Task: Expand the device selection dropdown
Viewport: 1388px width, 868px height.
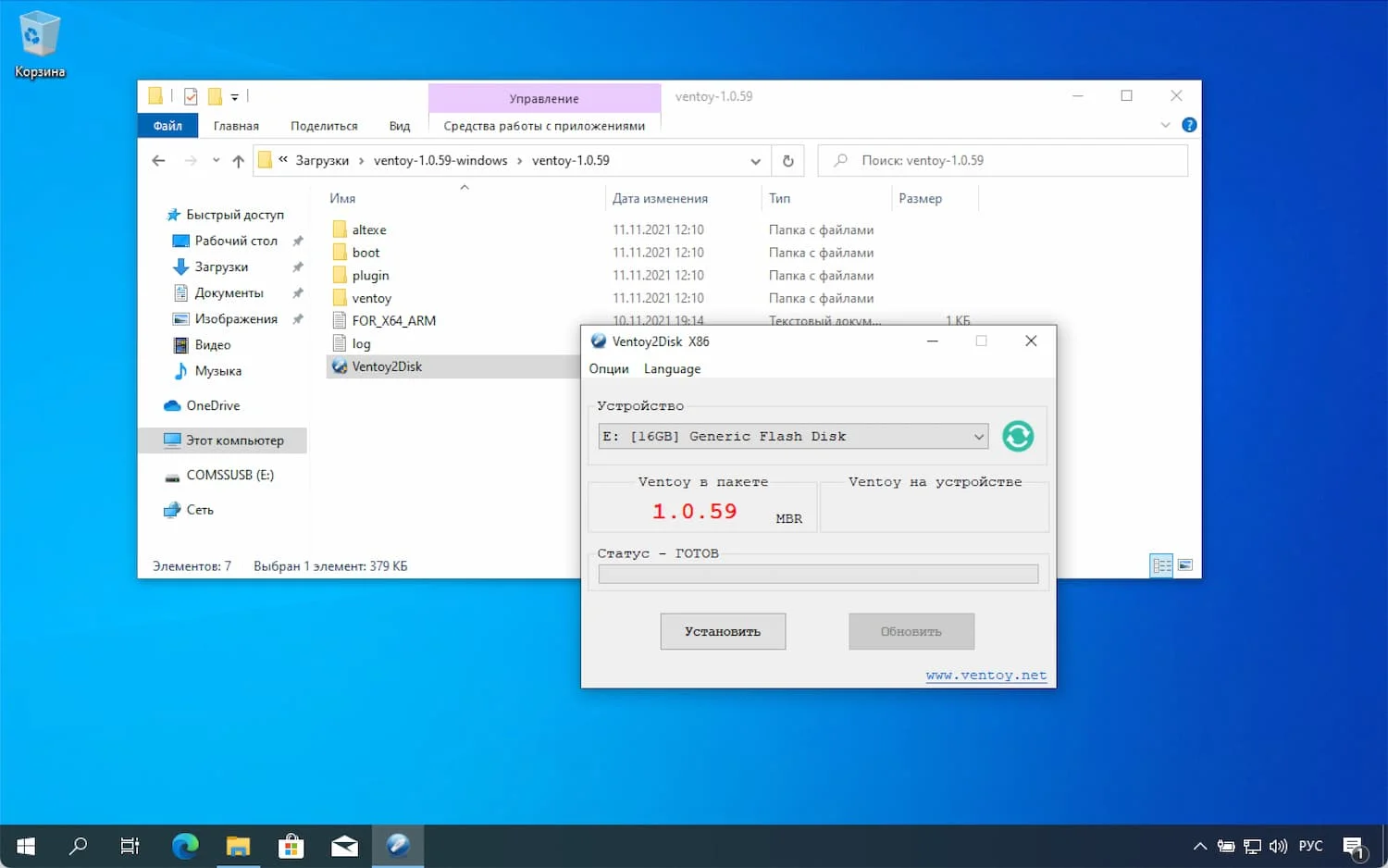Action: pyautogui.click(x=978, y=437)
